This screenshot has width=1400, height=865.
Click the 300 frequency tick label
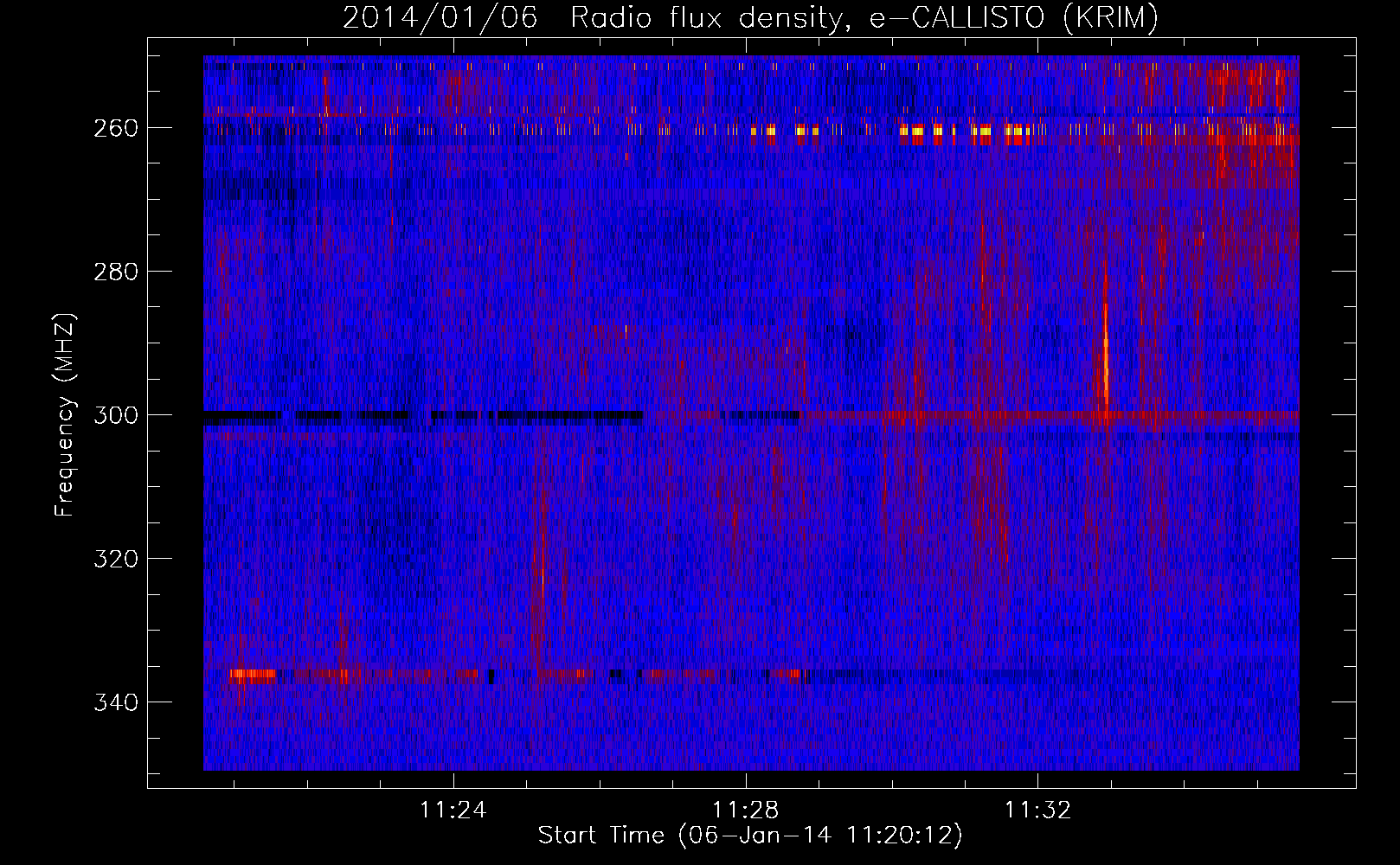116,415
